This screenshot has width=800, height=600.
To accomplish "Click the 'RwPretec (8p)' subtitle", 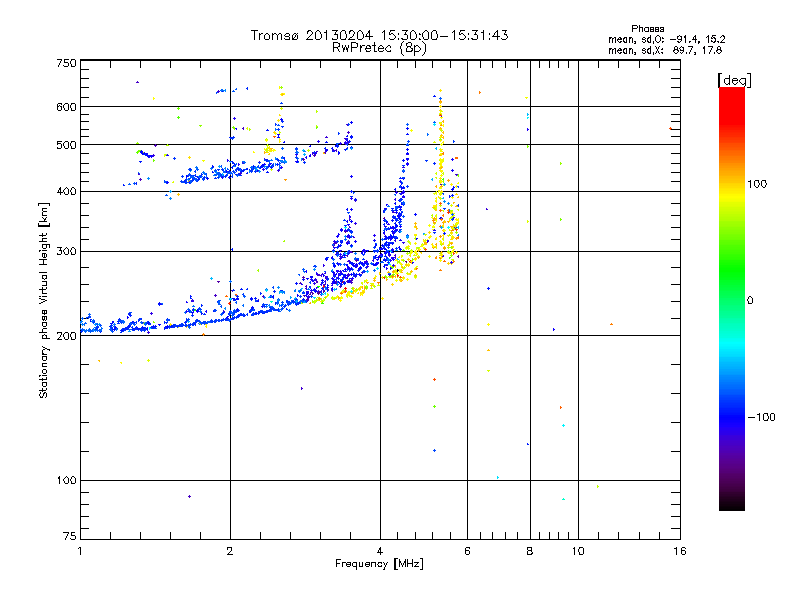I will pos(379,48).
